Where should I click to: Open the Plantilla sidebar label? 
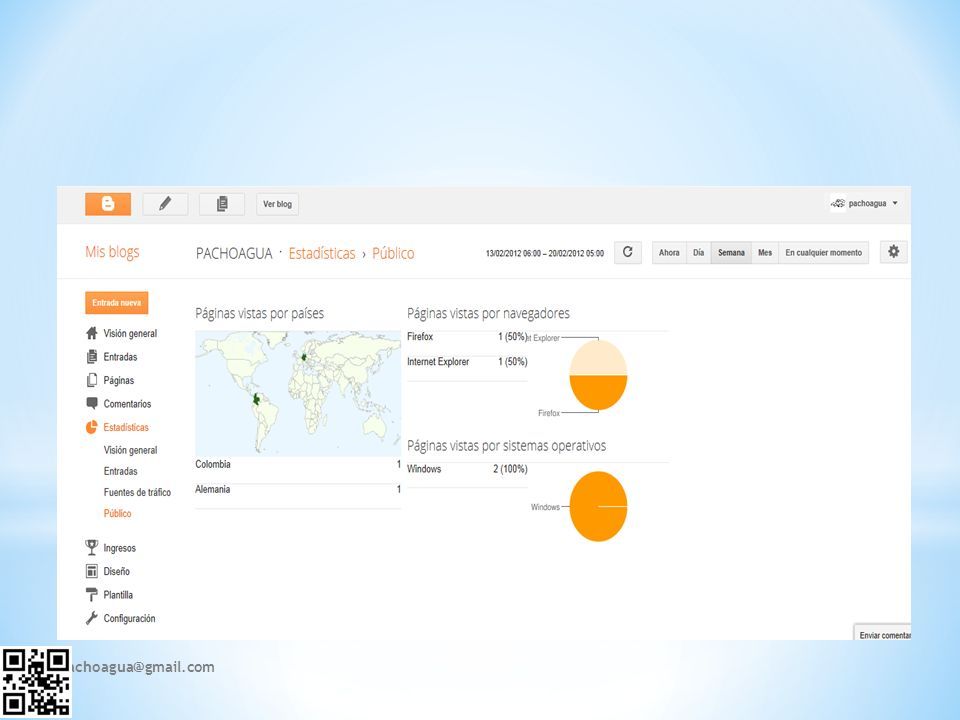(118, 595)
